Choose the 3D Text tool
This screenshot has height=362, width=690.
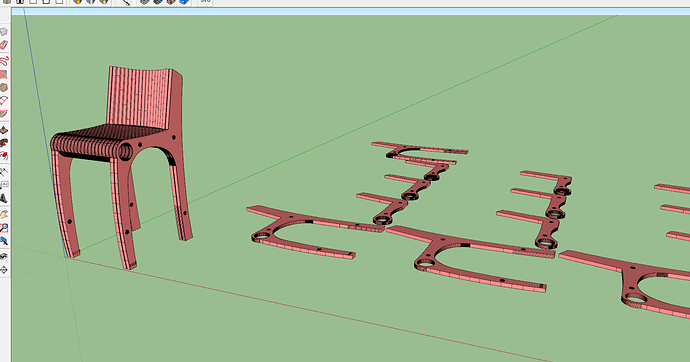click(4, 198)
